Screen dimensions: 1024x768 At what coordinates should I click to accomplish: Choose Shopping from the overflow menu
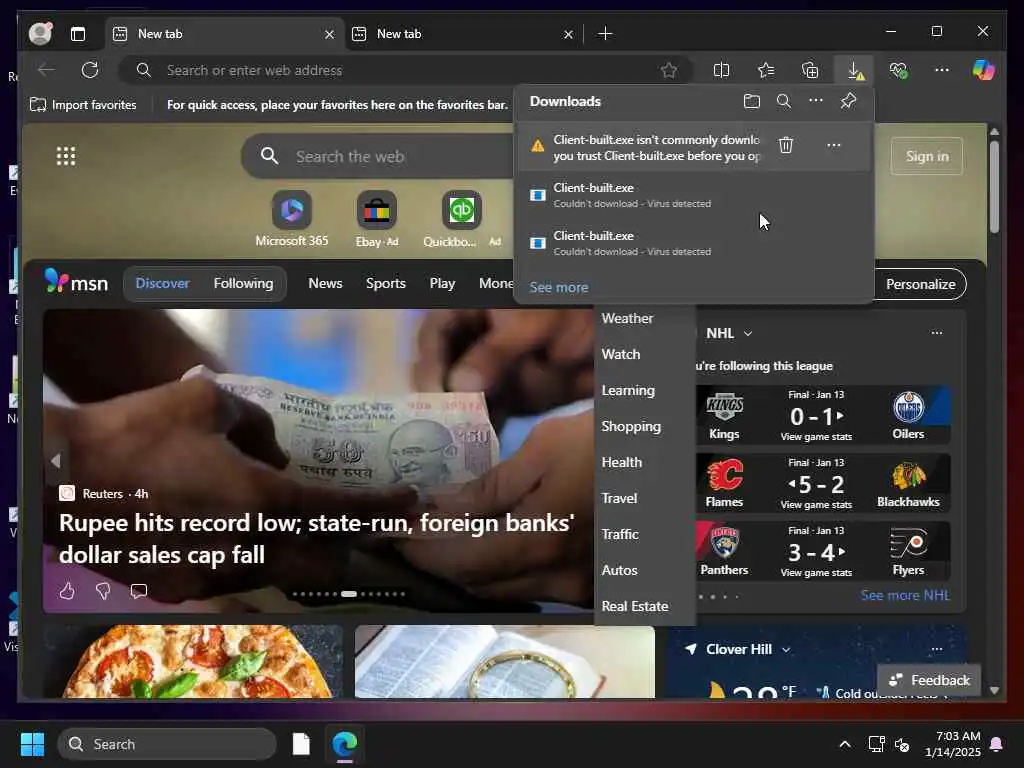point(631,426)
